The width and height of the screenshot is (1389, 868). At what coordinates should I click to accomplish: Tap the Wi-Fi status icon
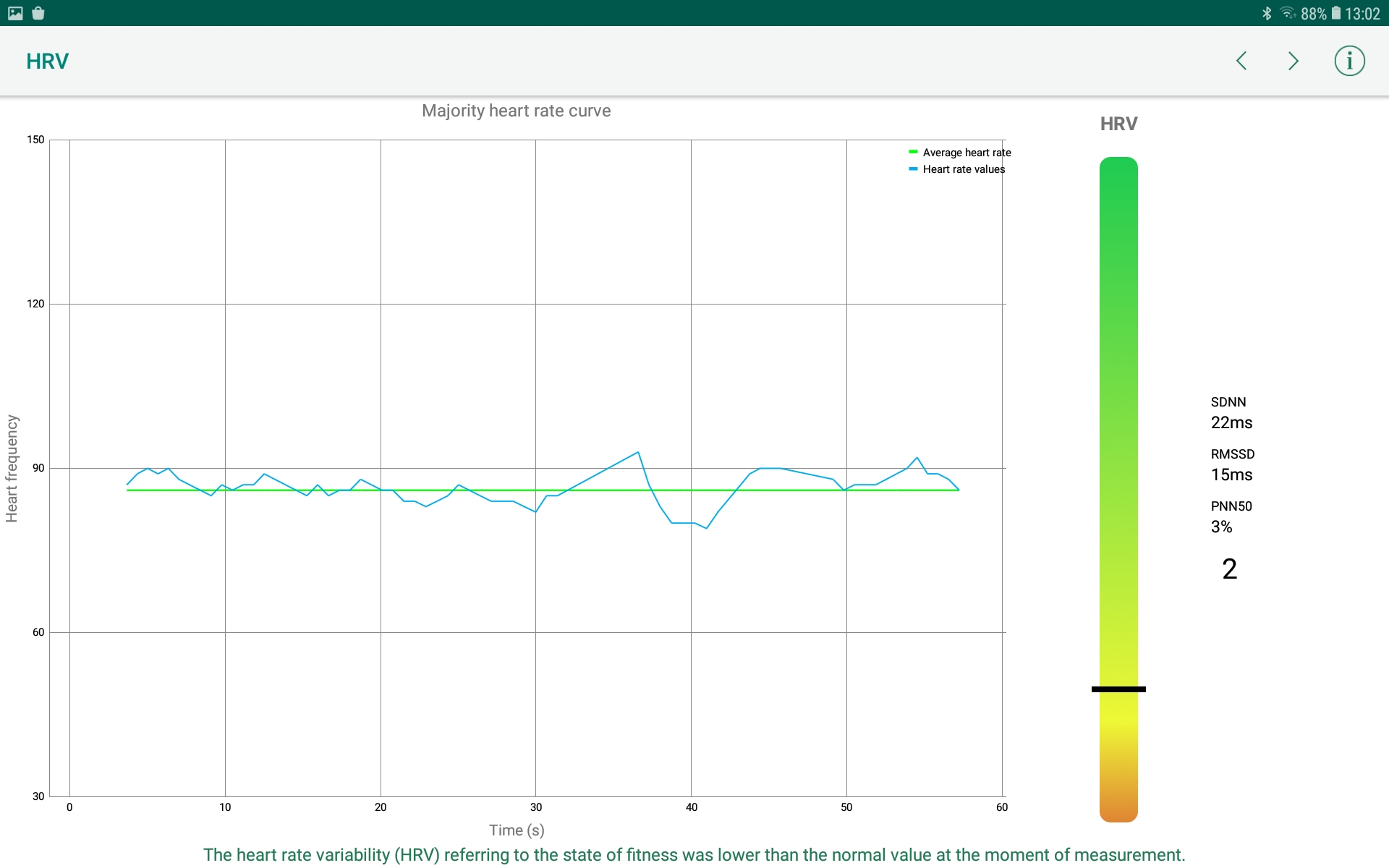coord(1287,13)
